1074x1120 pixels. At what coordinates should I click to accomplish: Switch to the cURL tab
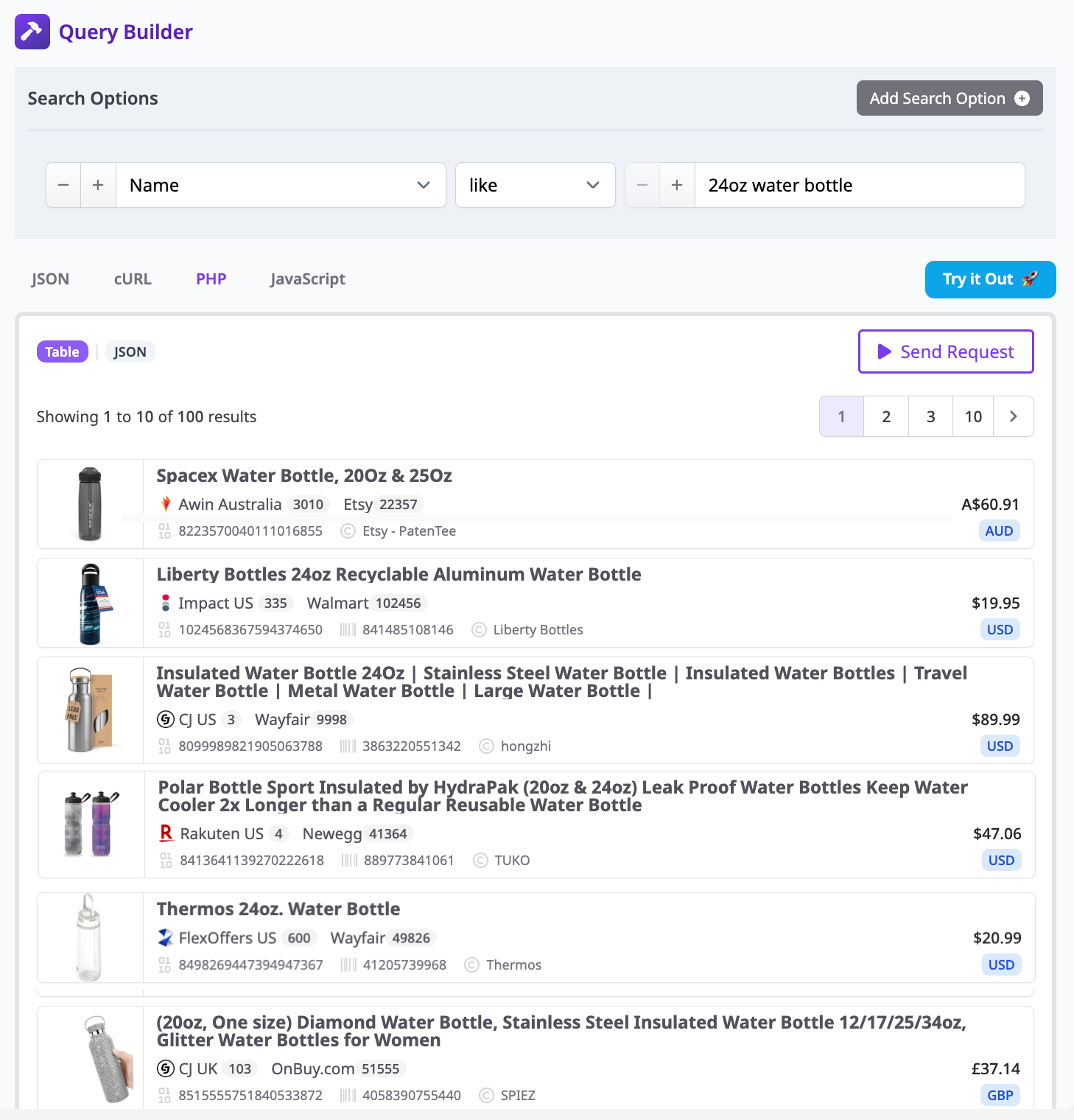pos(133,279)
